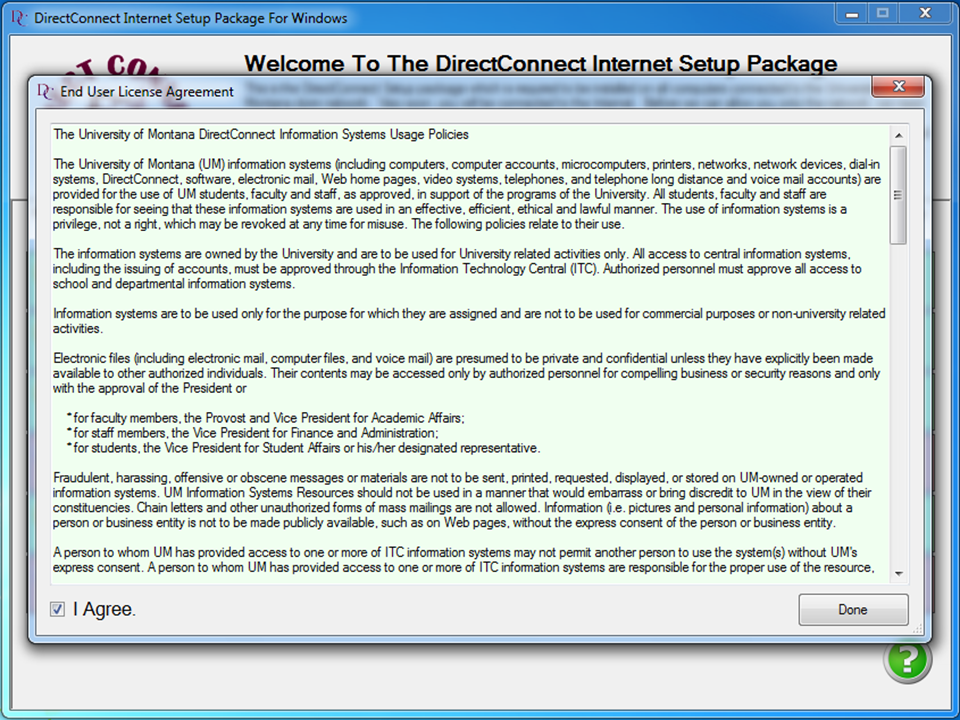Click the DirectConnect title bar app icon
This screenshot has width=960, height=720.
(19, 18)
